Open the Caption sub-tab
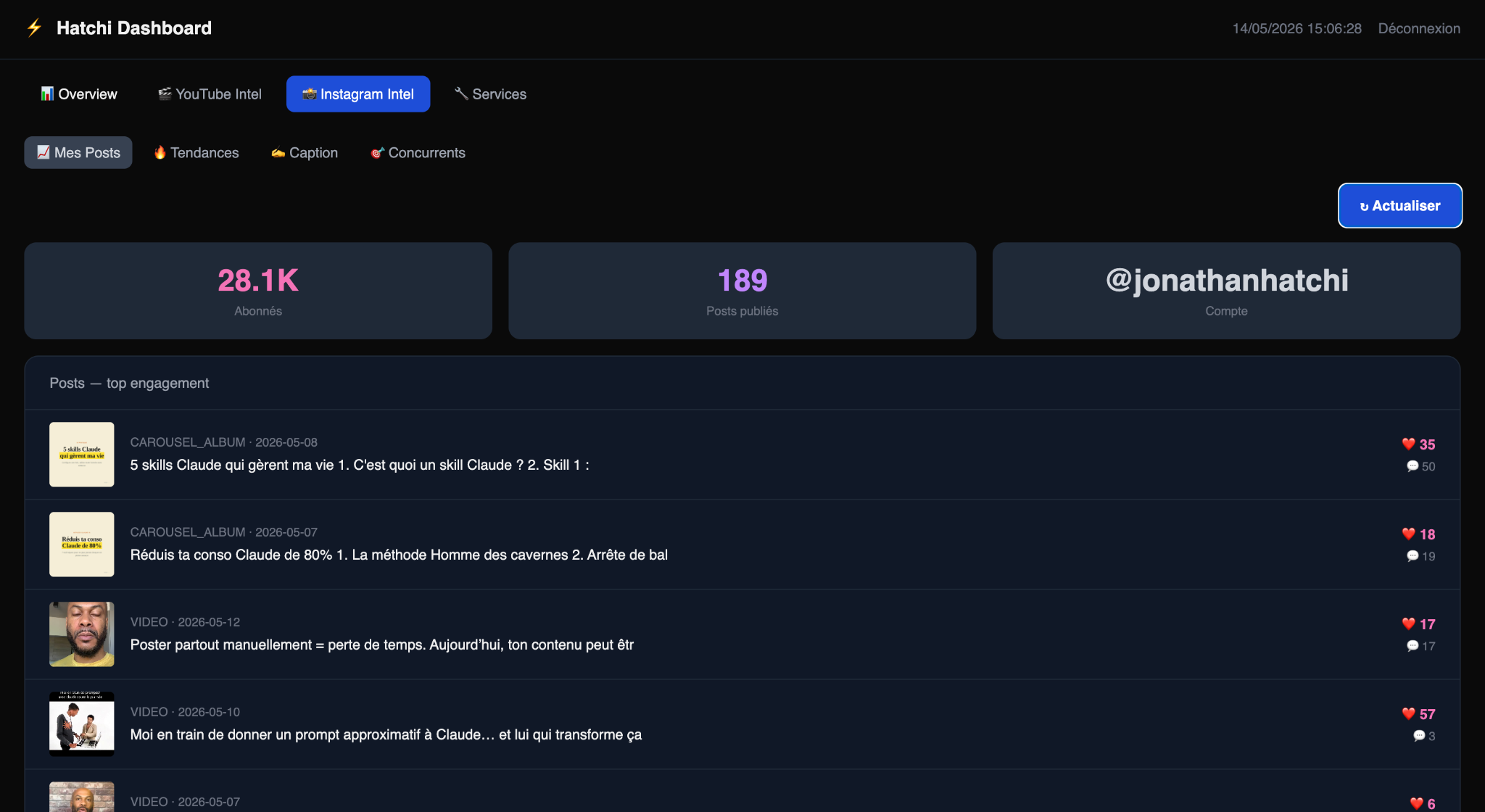The image size is (1485, 812). [305, 153]
